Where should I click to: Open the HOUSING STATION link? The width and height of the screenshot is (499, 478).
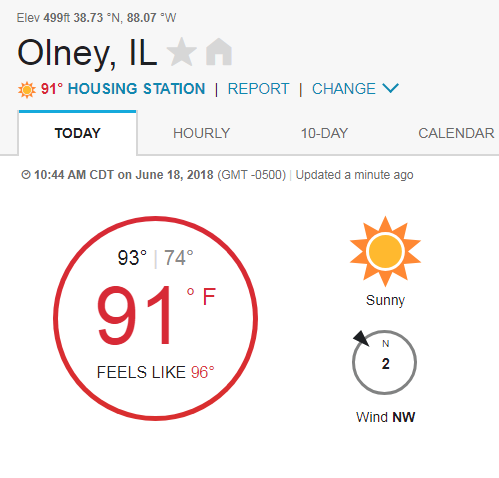coord(136,89)
